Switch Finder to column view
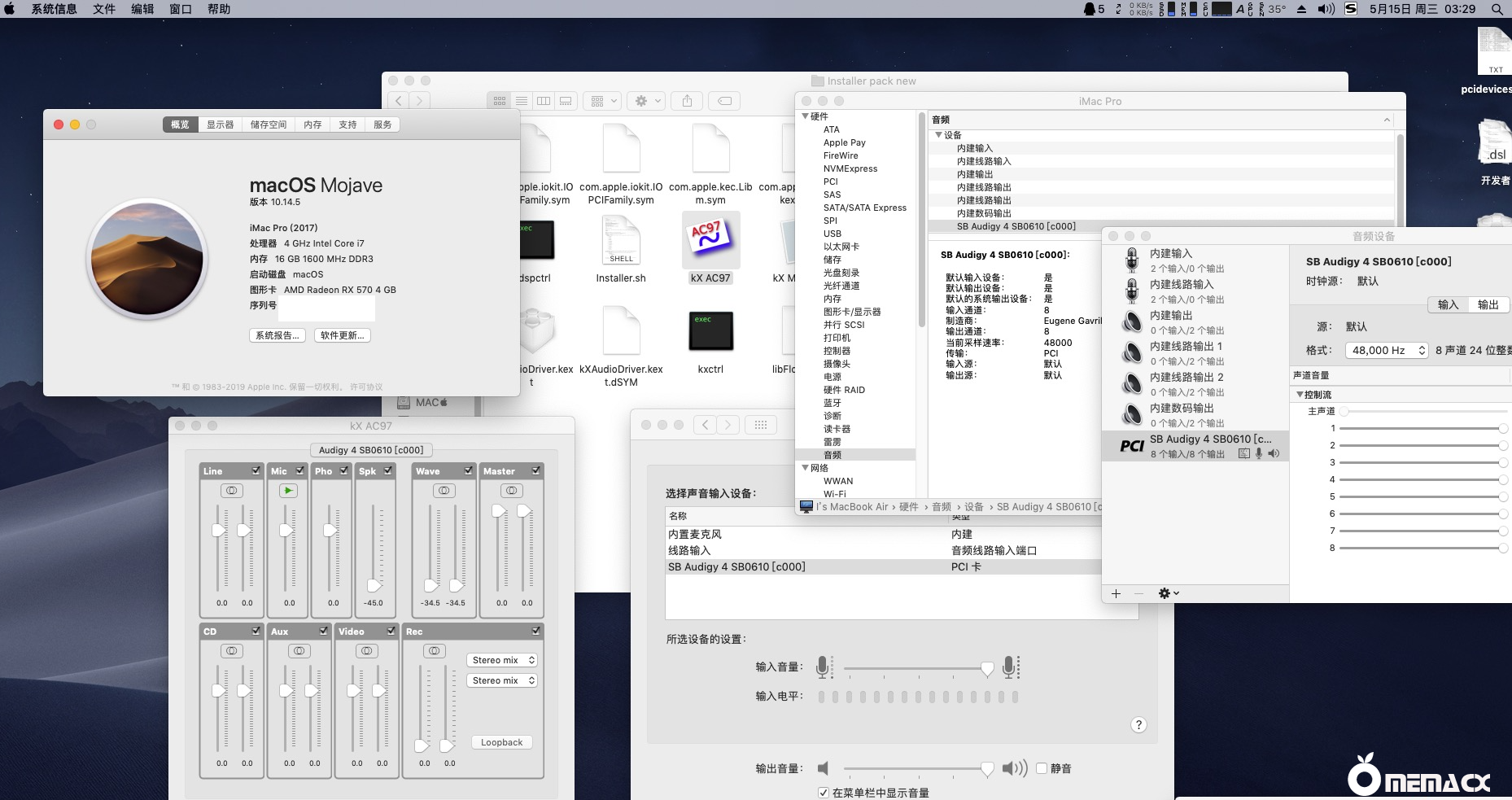 pos(543,100)
